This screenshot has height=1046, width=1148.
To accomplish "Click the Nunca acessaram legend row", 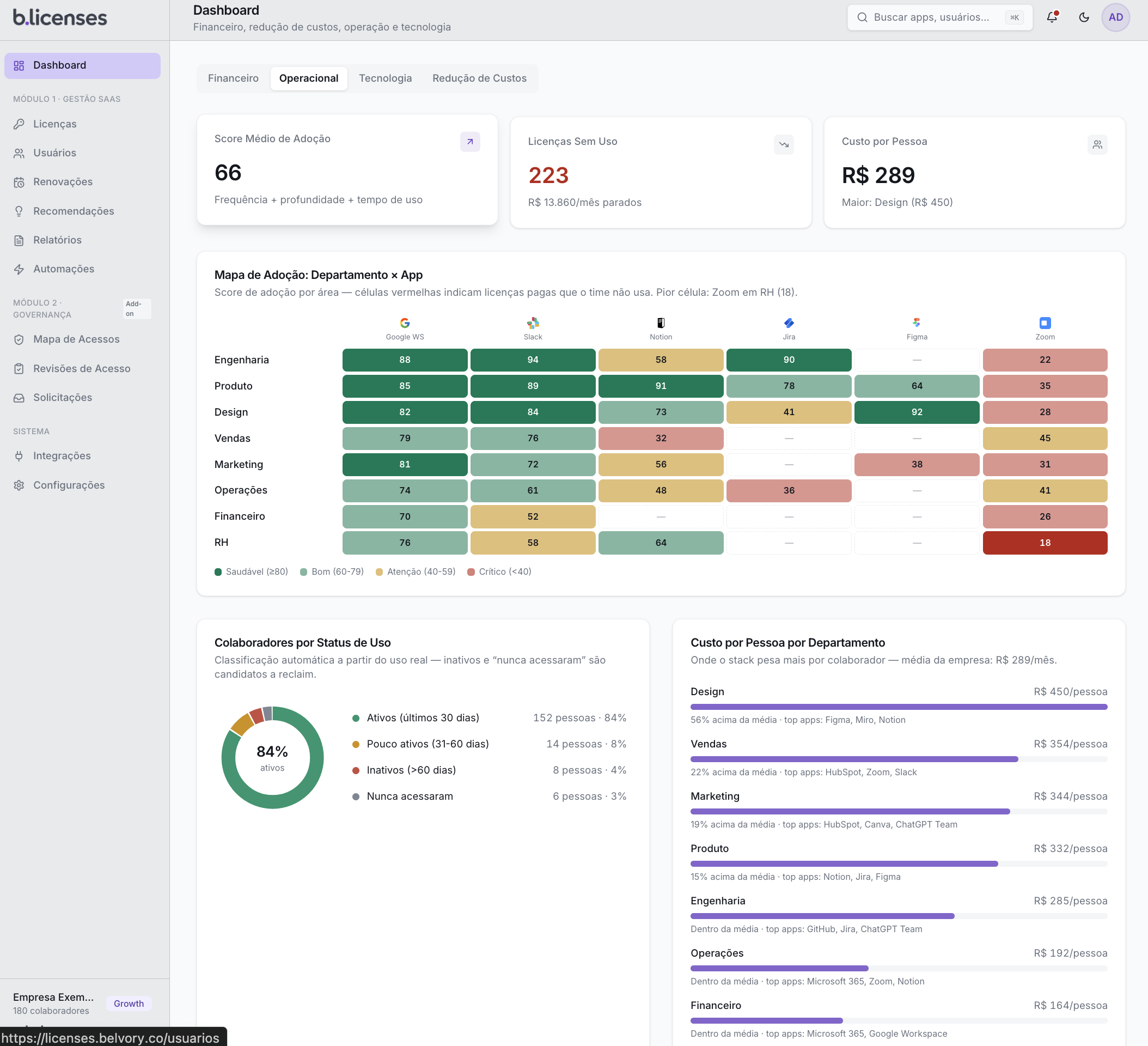I will point(489,796).
